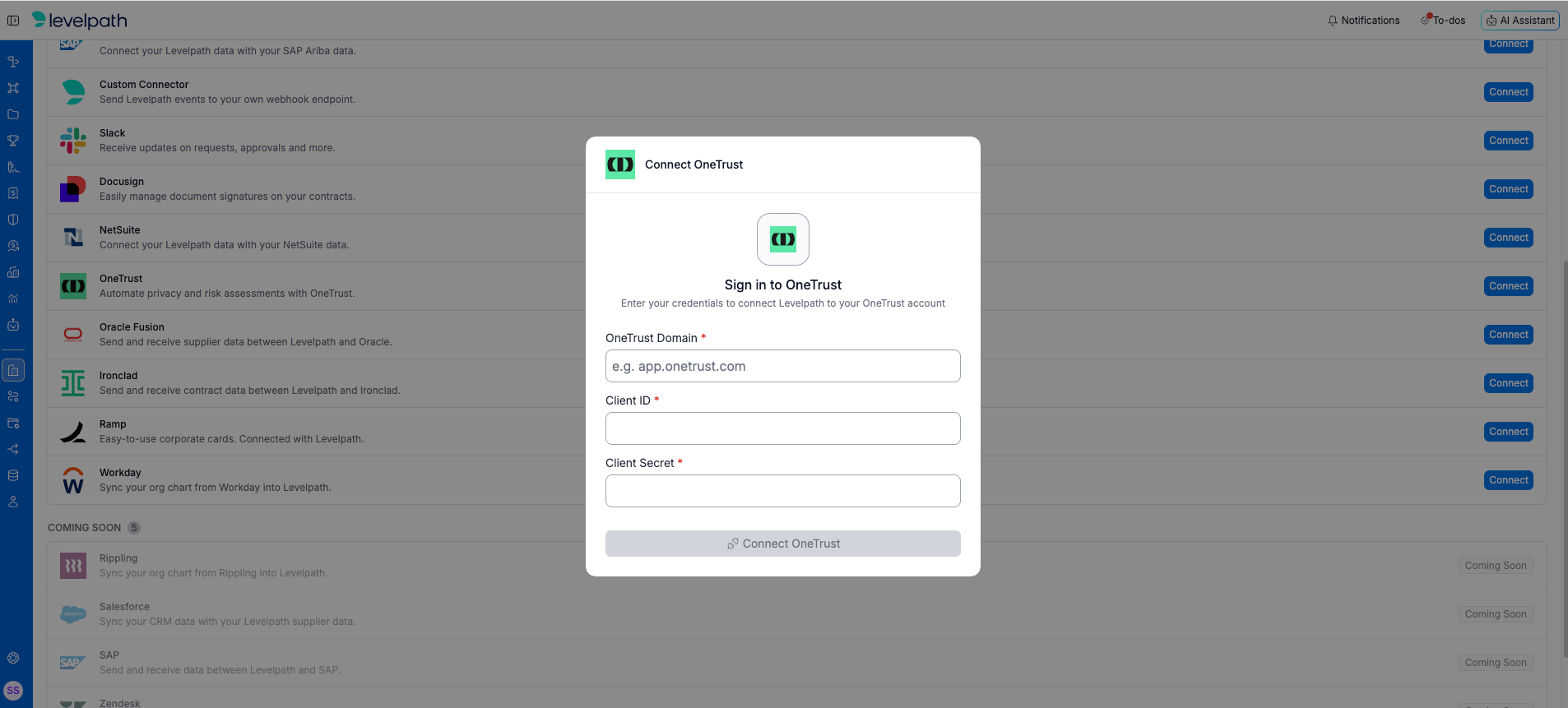The image size is (1568, 708).
Task: Connect the Docusign integration
Action: tap(1509, 189)
